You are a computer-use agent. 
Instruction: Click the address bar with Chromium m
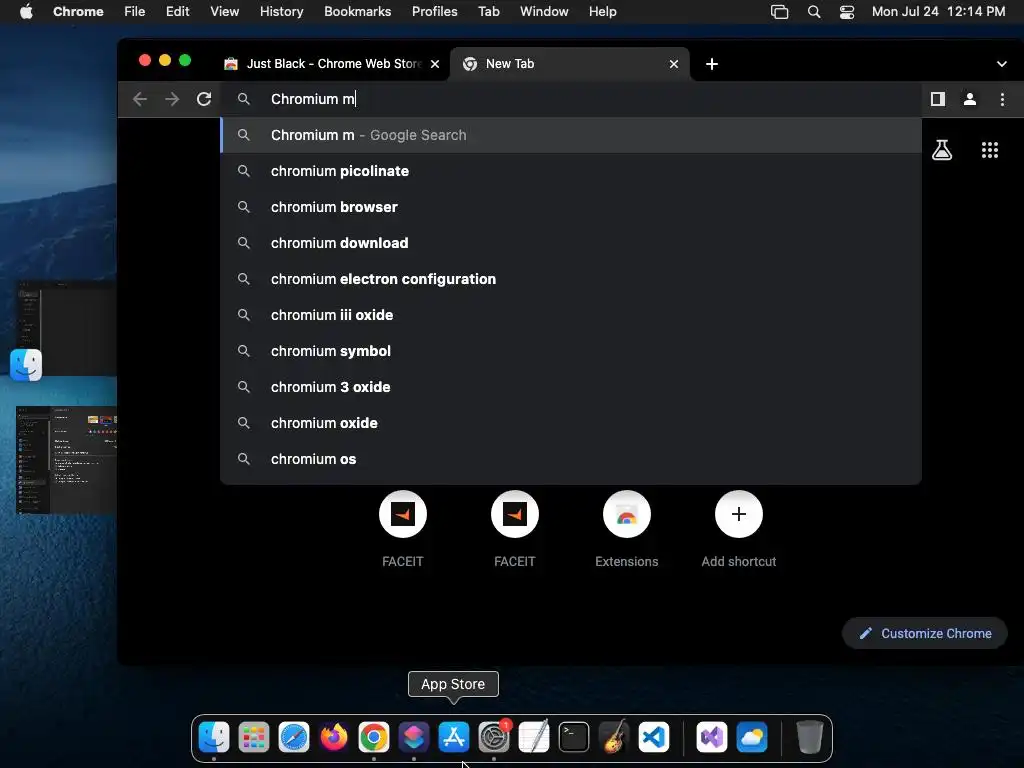pos(572,99)
